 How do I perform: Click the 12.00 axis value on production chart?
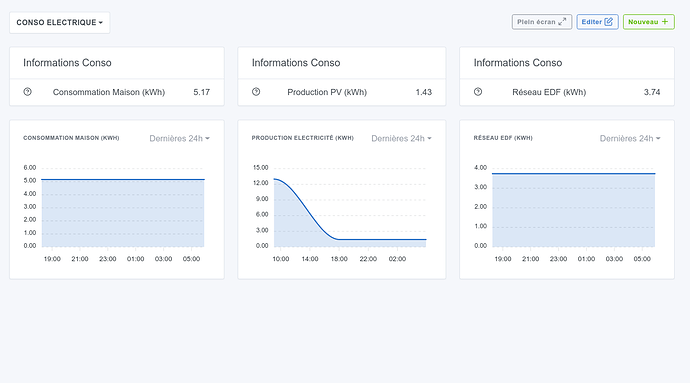[x=261, y=183]
